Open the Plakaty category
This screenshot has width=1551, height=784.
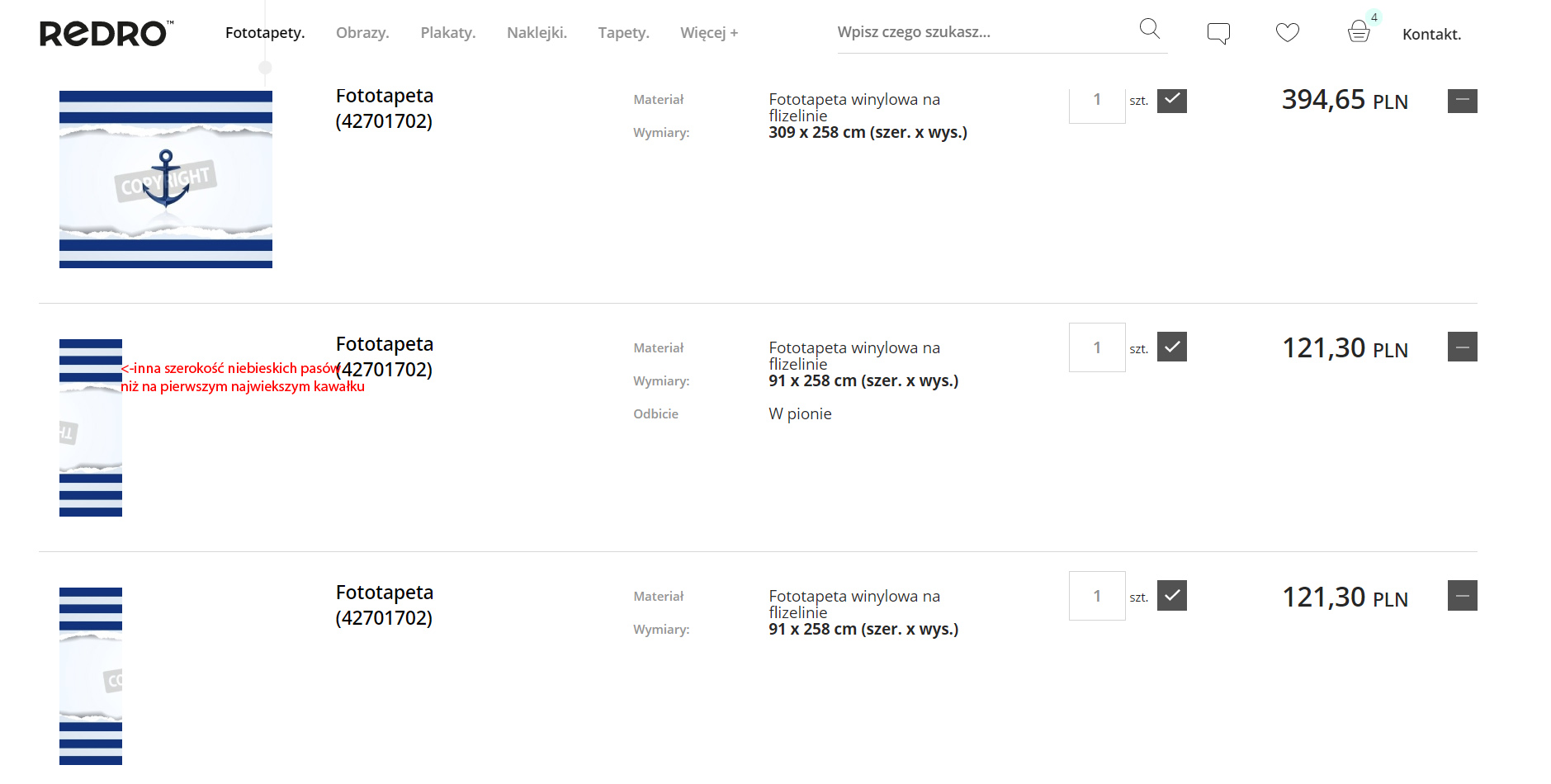coord(447,33)
